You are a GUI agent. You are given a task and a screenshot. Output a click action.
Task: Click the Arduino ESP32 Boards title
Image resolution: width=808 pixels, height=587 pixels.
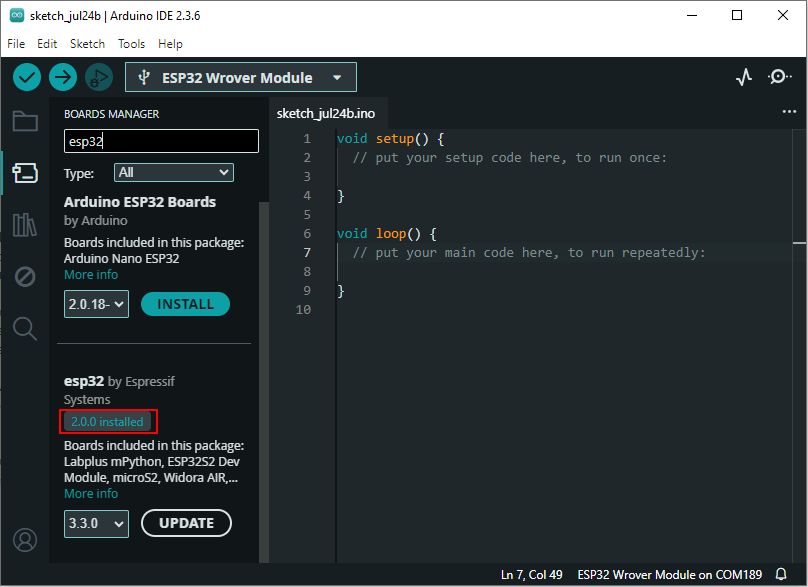140,202
